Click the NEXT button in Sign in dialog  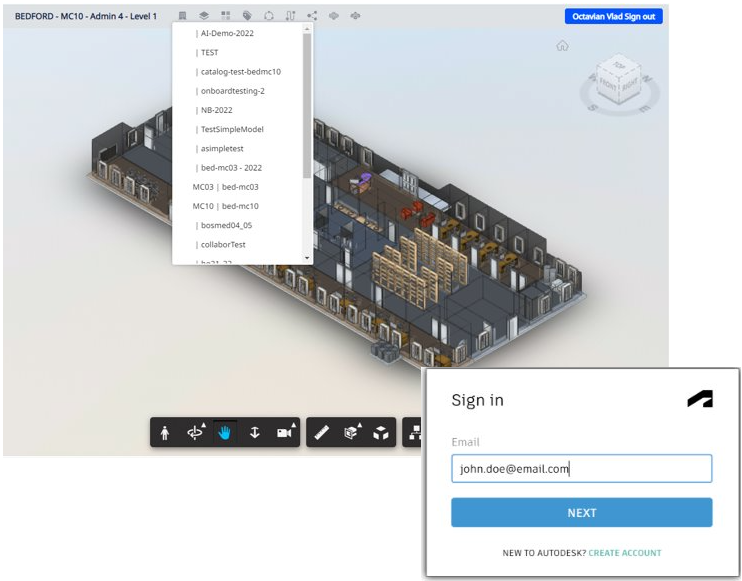582,512
